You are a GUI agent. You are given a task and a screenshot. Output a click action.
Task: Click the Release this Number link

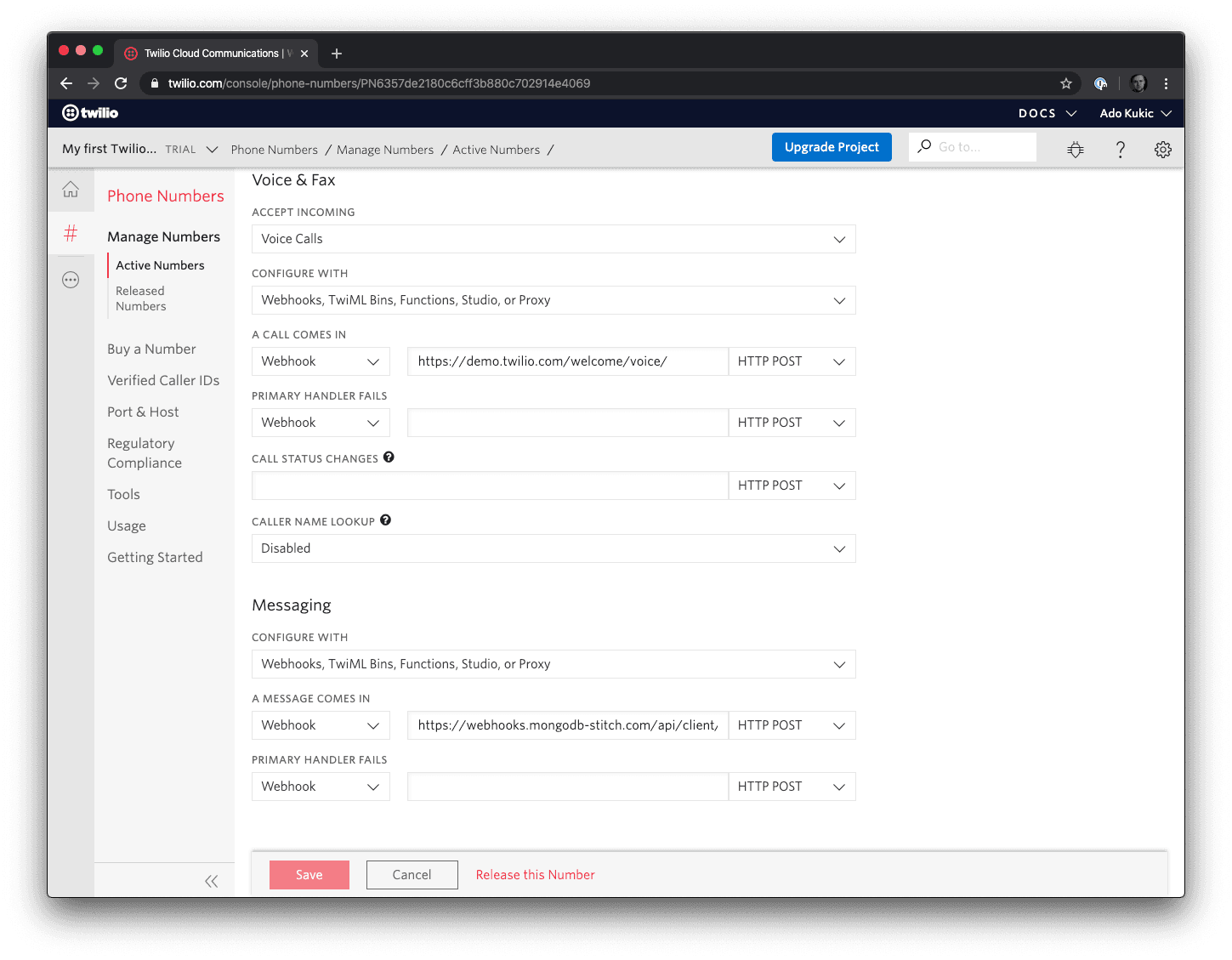(x=535, y=875)
